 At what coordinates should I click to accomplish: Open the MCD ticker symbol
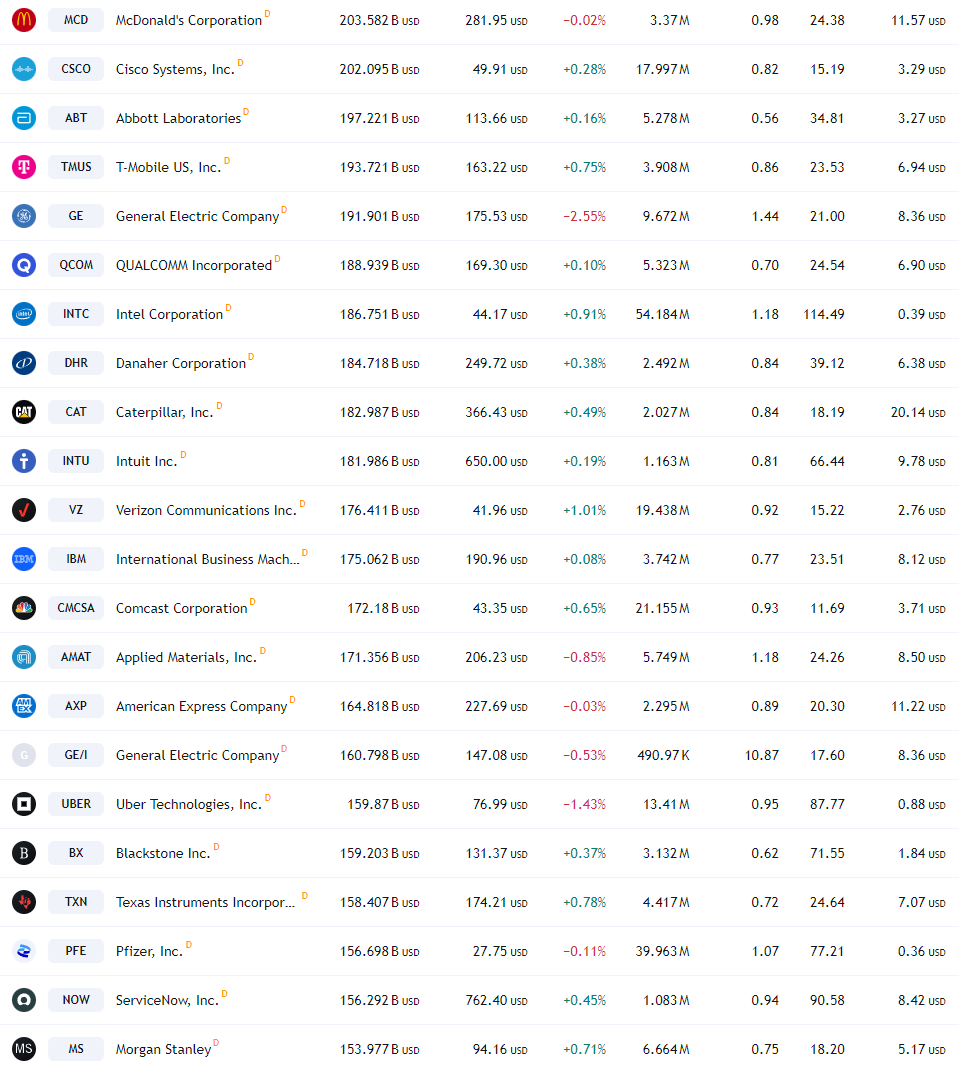pos(76,20)
